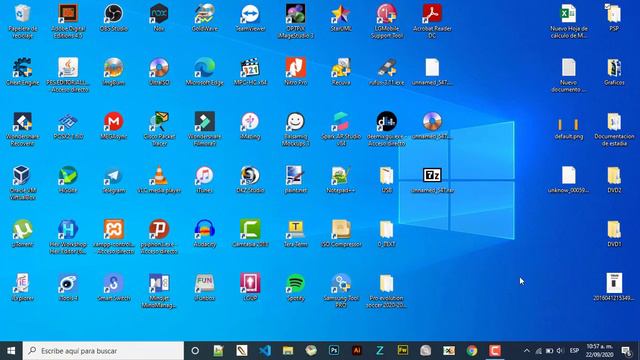
Task: Select the DVD2 folder icon
Action: (x=614, y=179)
